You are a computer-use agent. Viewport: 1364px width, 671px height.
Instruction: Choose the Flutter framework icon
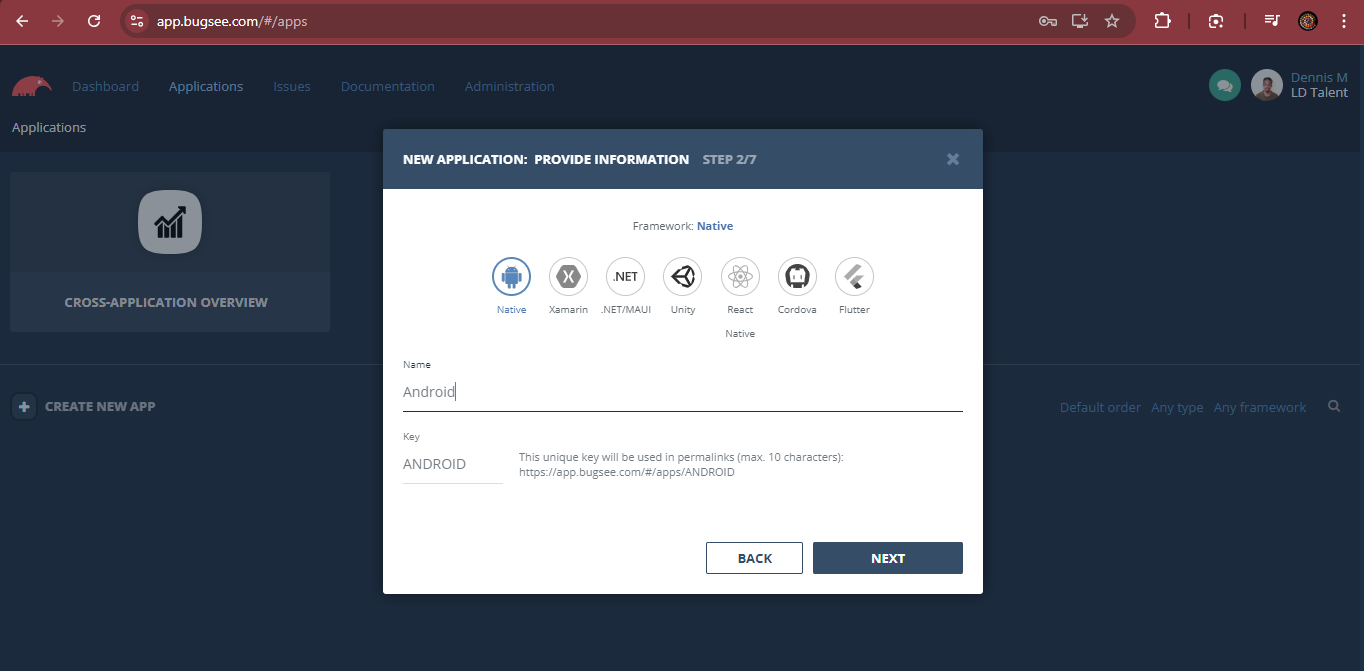tap(854, 277)
